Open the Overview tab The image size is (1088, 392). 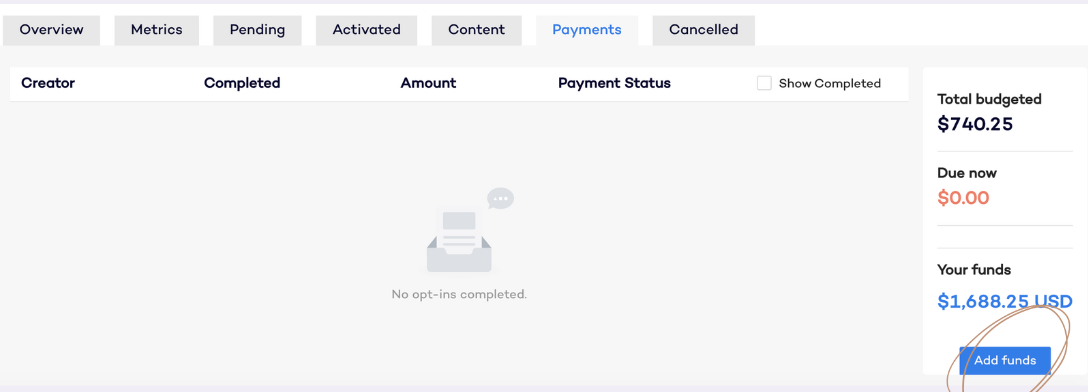coord(51,30)
